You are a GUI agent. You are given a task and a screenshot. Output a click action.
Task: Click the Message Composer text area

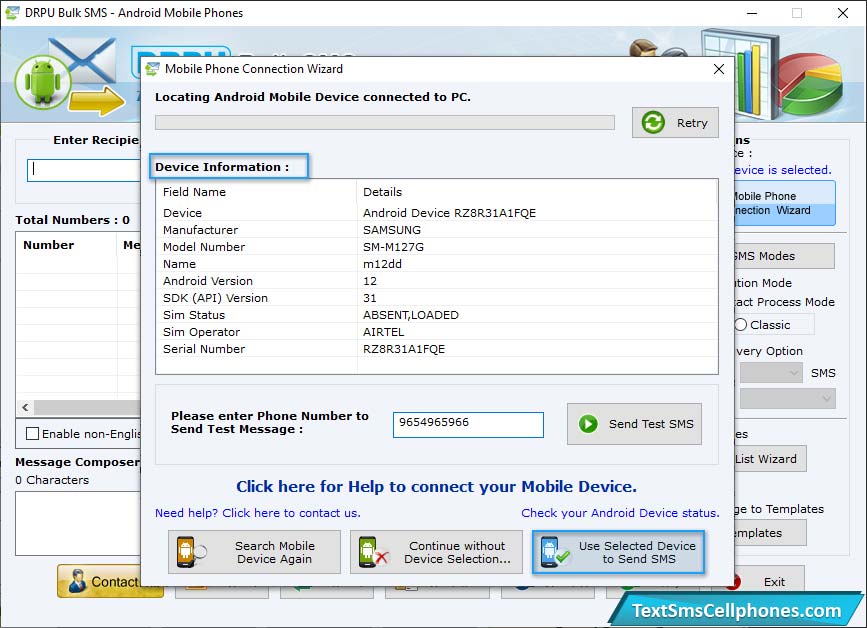[78, 523]
